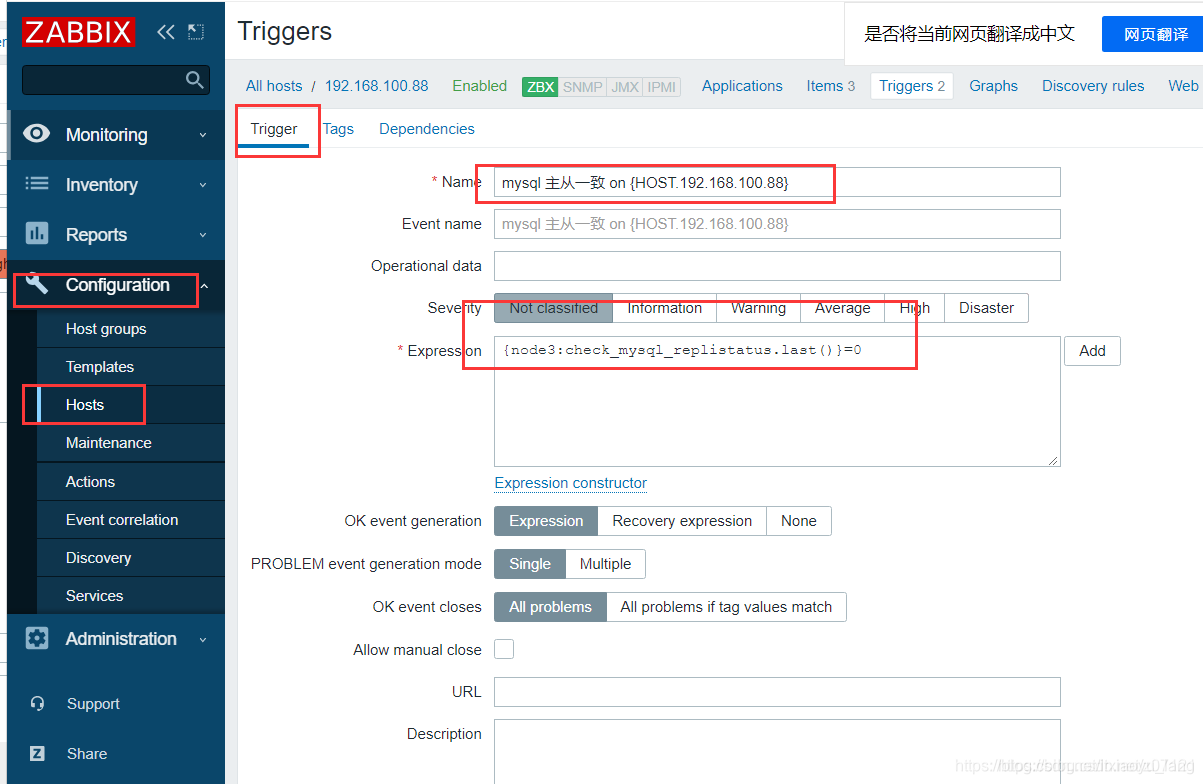Click the blue 网页翻译 translate button
The image size is (1203, 784).
click(x=1155, y=34)
